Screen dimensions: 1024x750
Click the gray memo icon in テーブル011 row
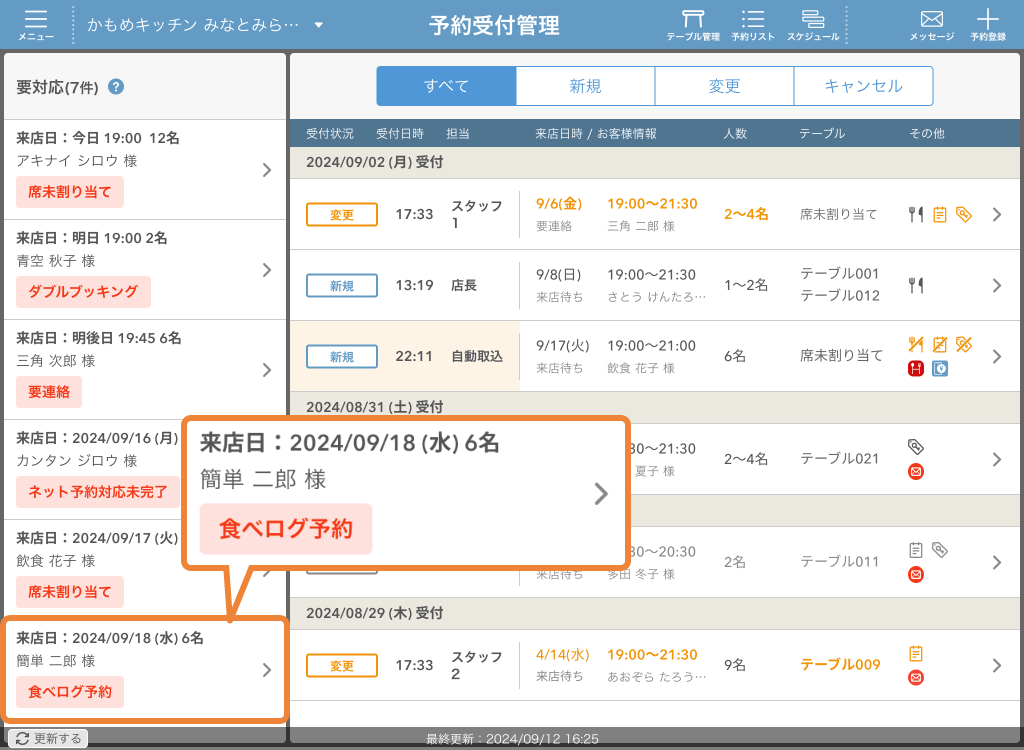[x=916, y=550]
